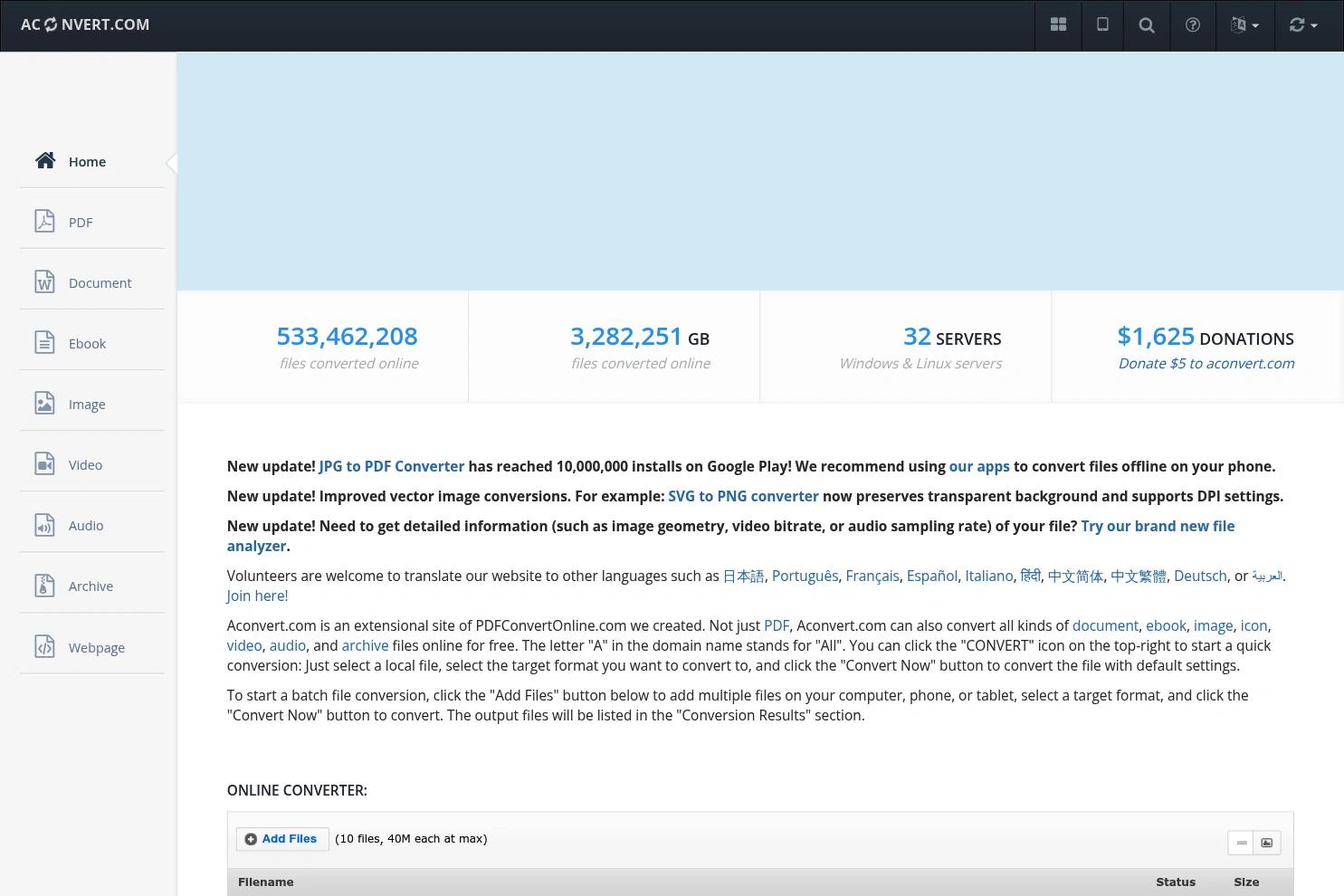Viewport: 1344px width, 896px height.
Task: Click the 日本語 language link
Action: [744, 576]
